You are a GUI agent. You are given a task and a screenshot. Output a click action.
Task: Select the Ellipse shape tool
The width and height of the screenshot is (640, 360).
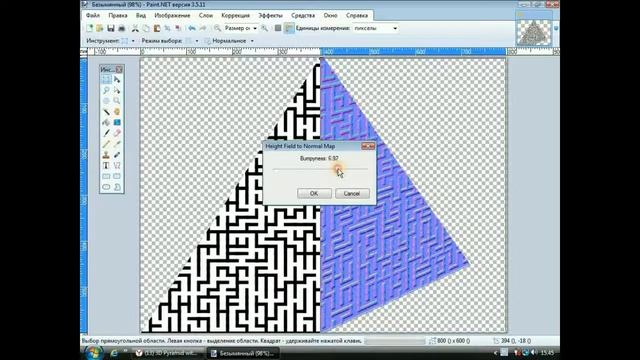tap(106, 187)
